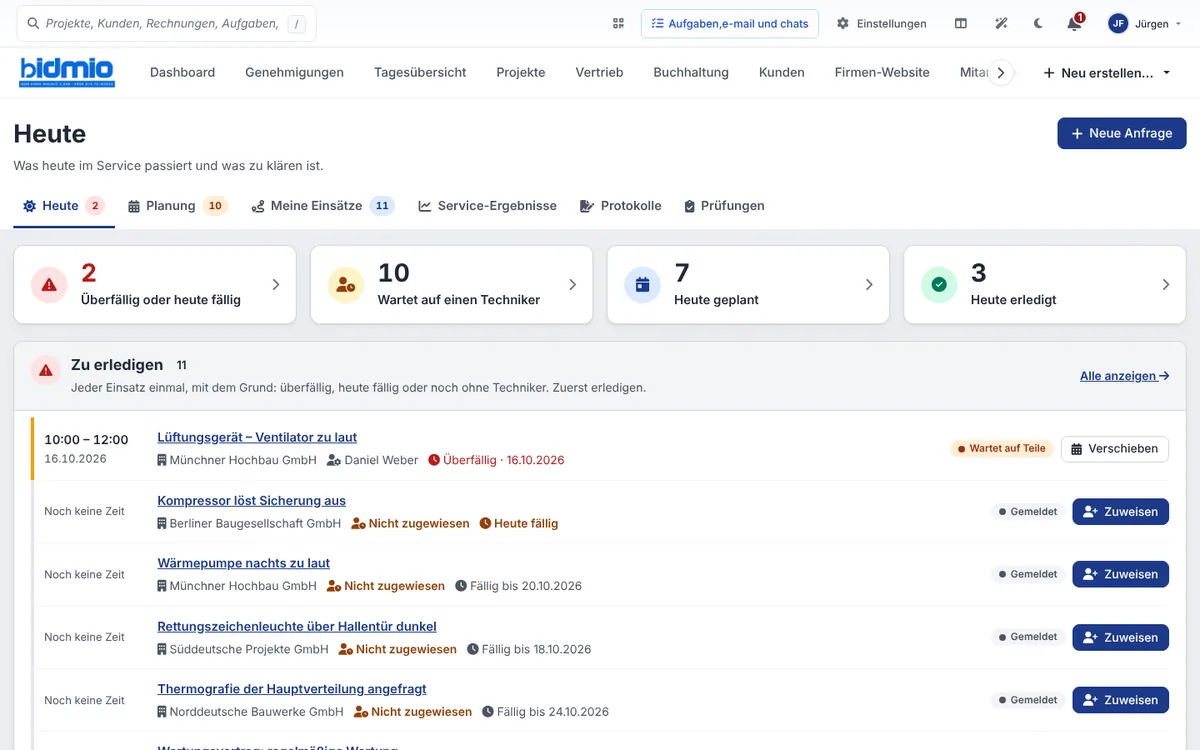The height and width of the screenshot is (750, 1200).
Task: Open the Protokolle tab
Action: [x=620, y=206]
